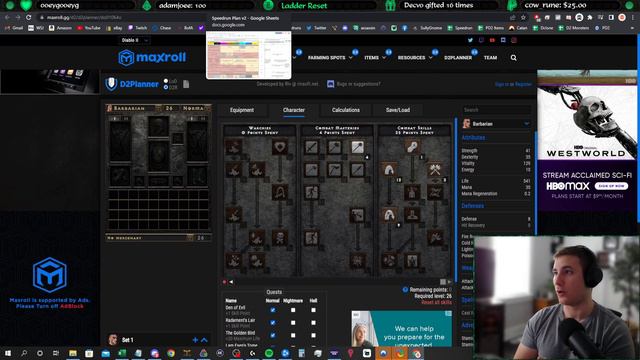Image resolution: width=640 pixels, height=360 pixels.
Task: Switch to the Equipment tab
Action: pyautogui.click(x=242, y=110)
